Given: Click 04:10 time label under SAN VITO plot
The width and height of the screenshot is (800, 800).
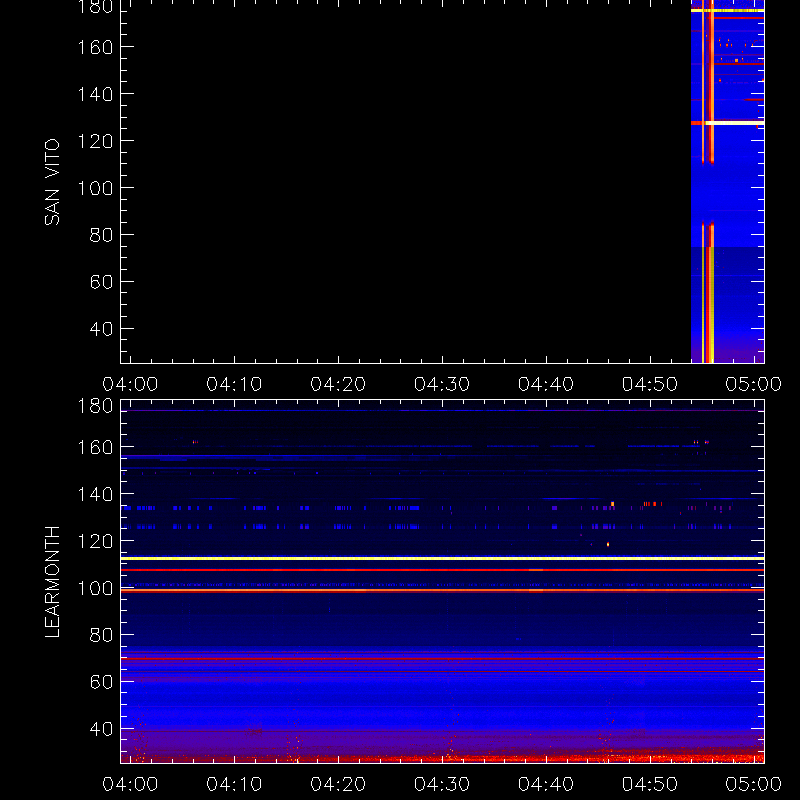Looking at the screenshot, I should pyautogui.click(x=234, y=384).
